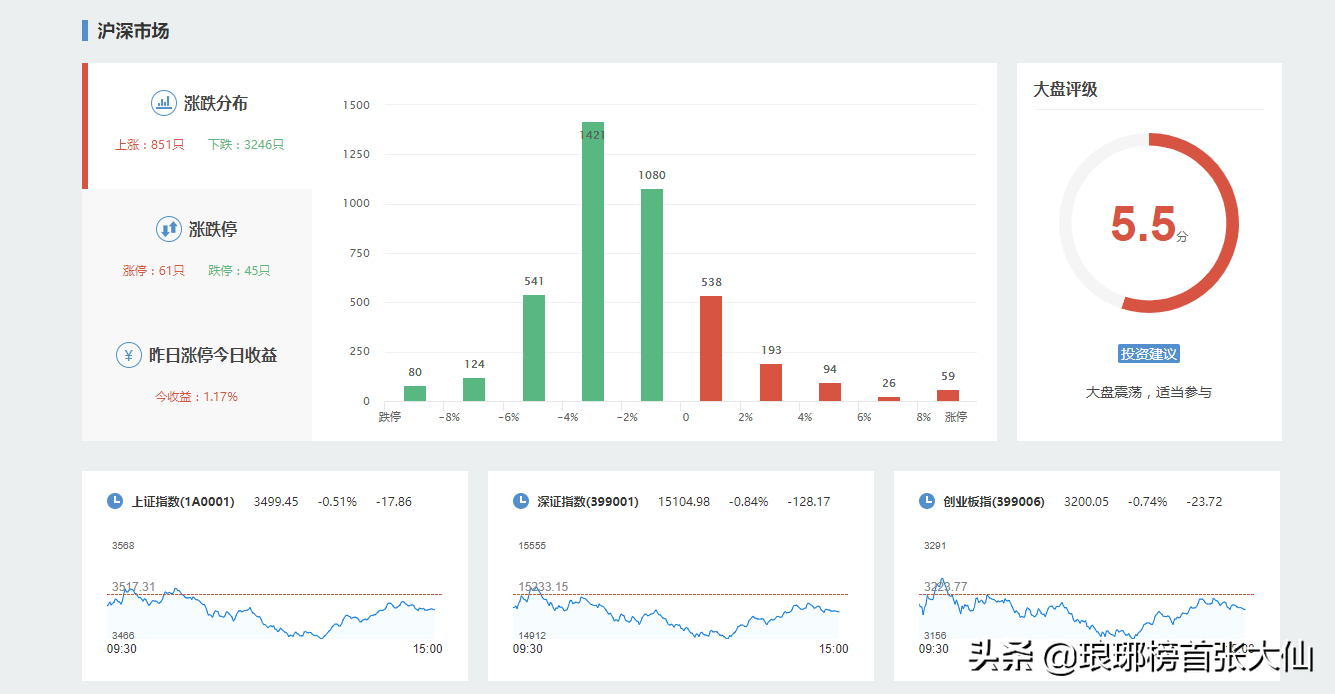This screenshot has width=1335, height=694.
Task: Click the clock icon next to 深证指数
Action: (521, 501)
